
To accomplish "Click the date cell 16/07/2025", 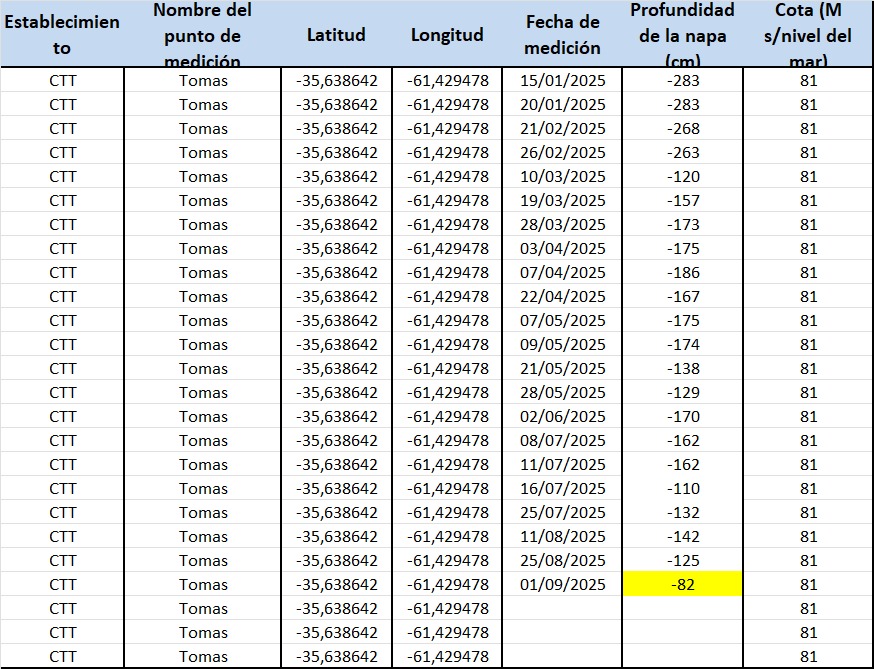I will (x=562, y=488).
